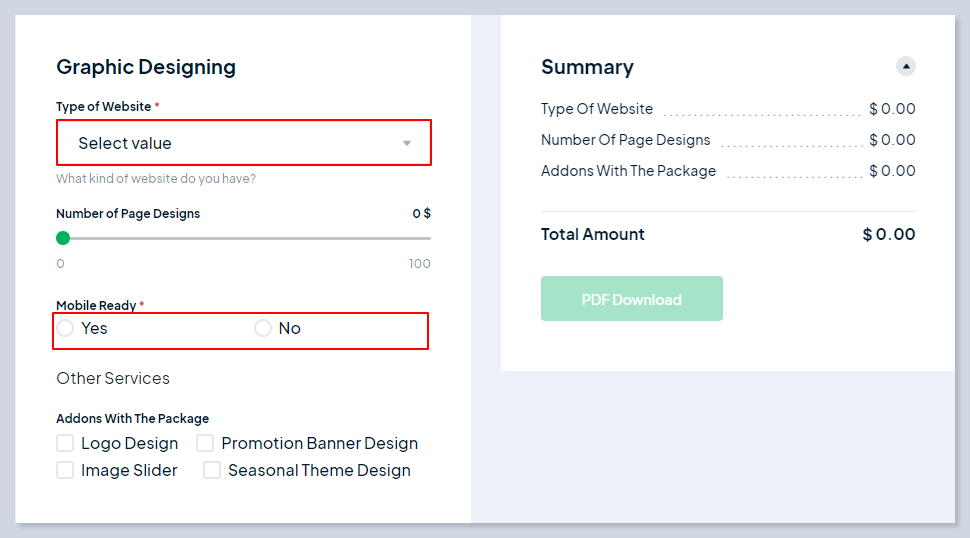Enable Seasonal Theme Design addon
970x538 pixels.
pyautogui.click(x=212, y=470)
